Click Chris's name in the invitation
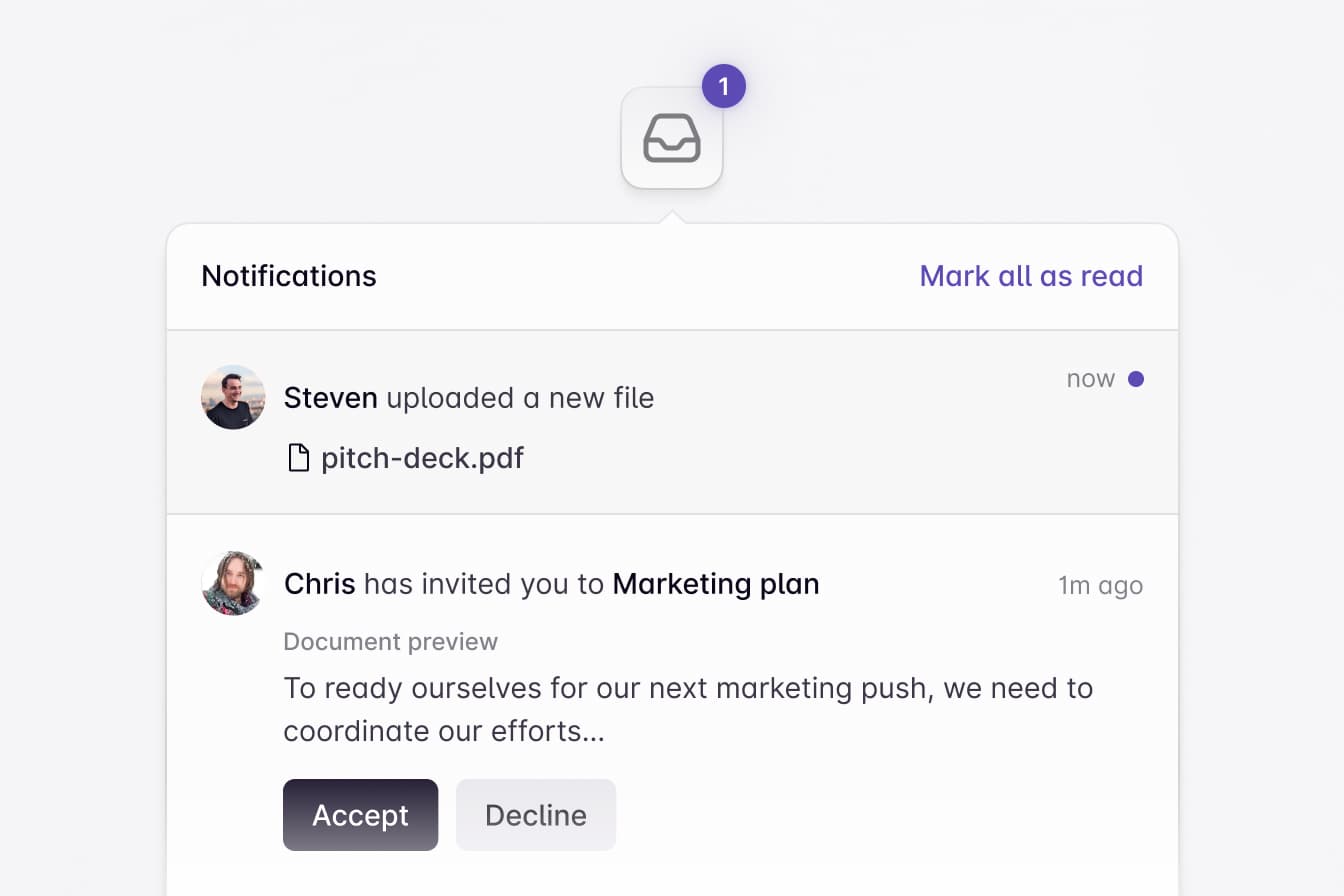Viewport: 1344px width, 896px height. [x=319, y=584]
